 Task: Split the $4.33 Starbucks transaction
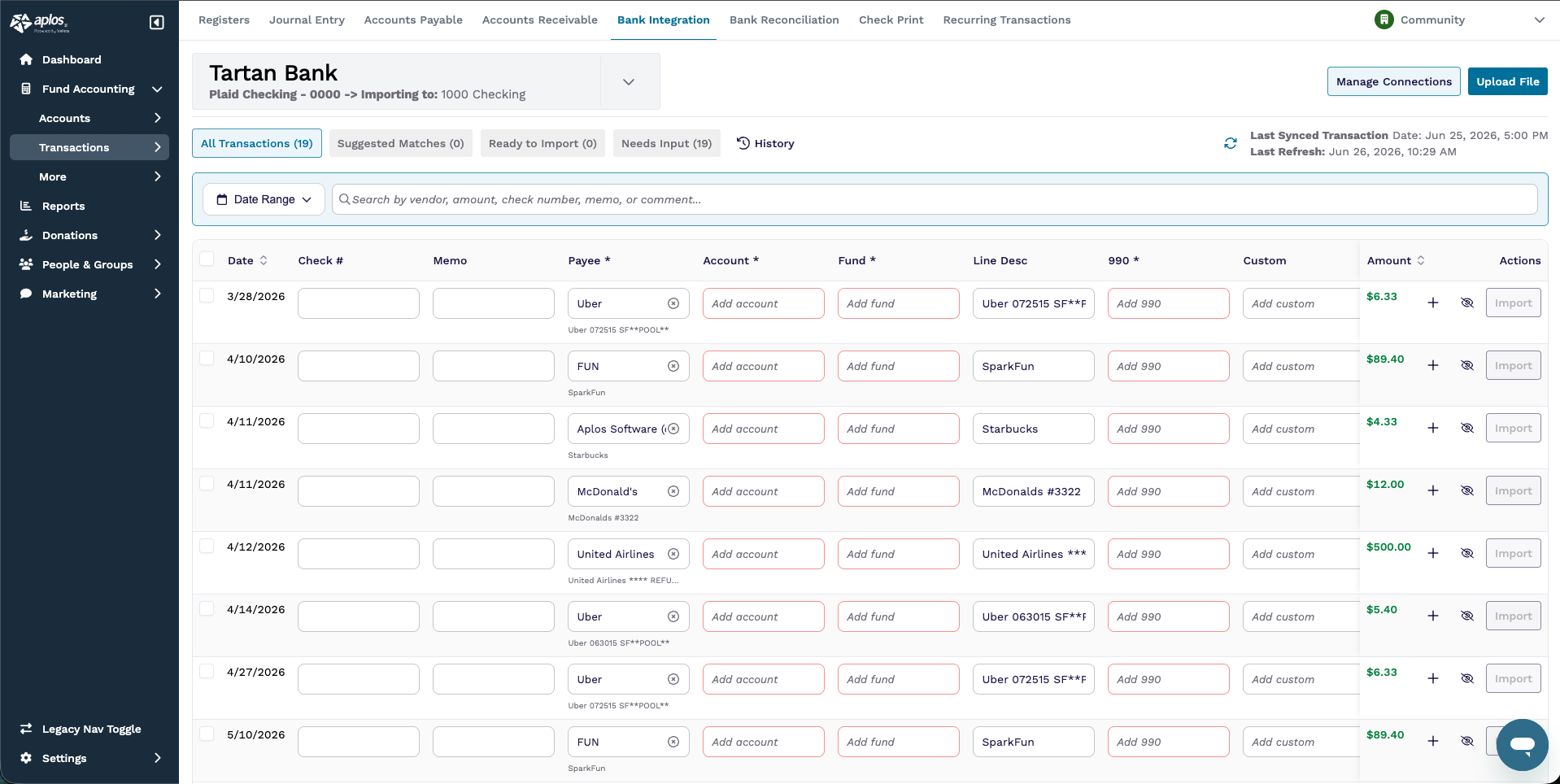click(1433, 428)
